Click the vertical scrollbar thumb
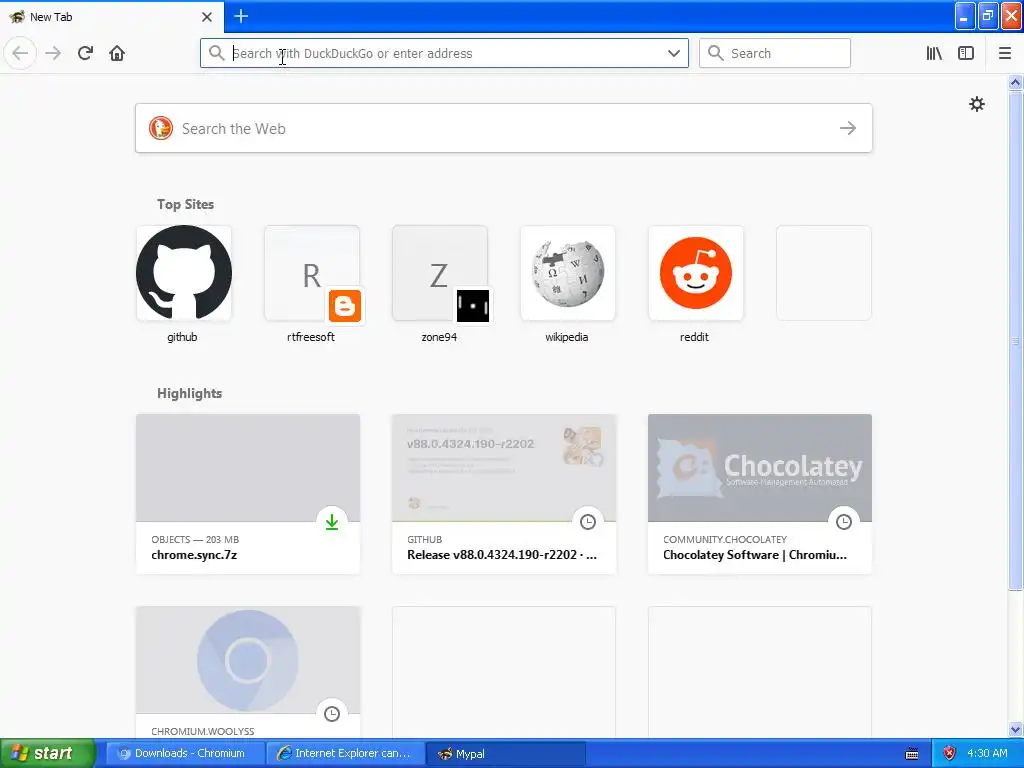 [1015, 340]
